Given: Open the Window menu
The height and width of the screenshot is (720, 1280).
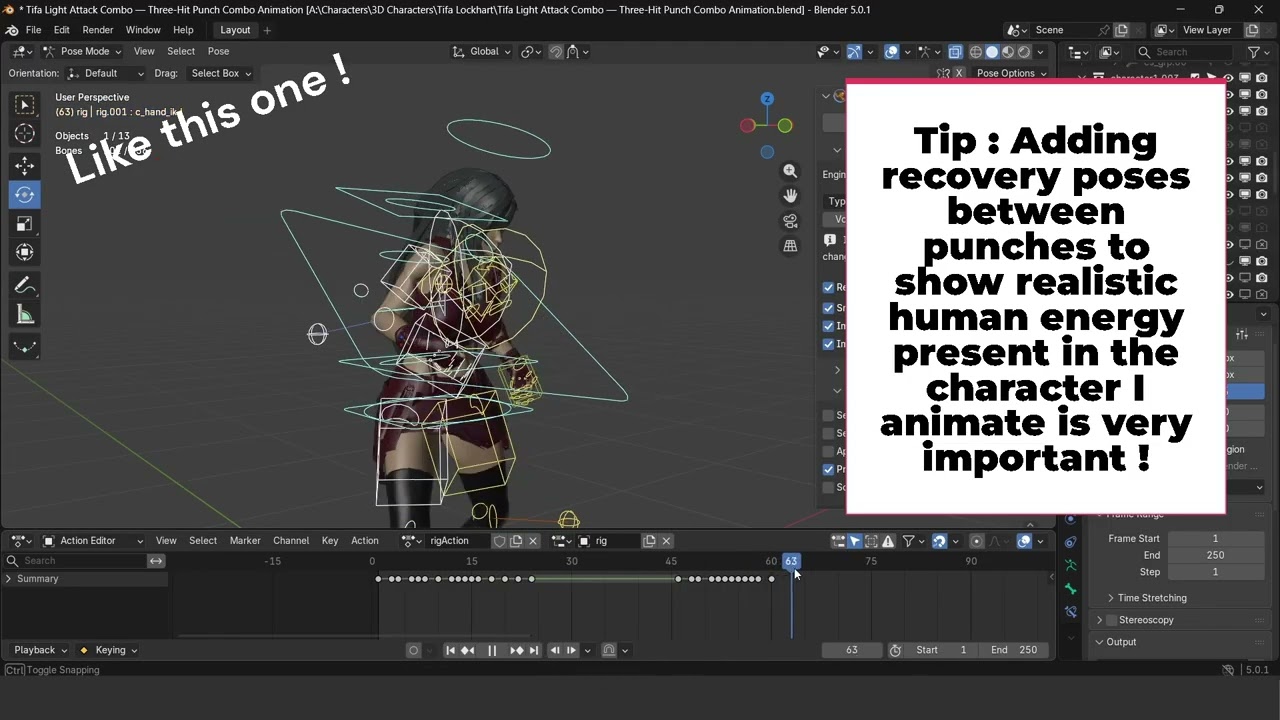Looking at the screenshot, I should [x=143, y=30].
